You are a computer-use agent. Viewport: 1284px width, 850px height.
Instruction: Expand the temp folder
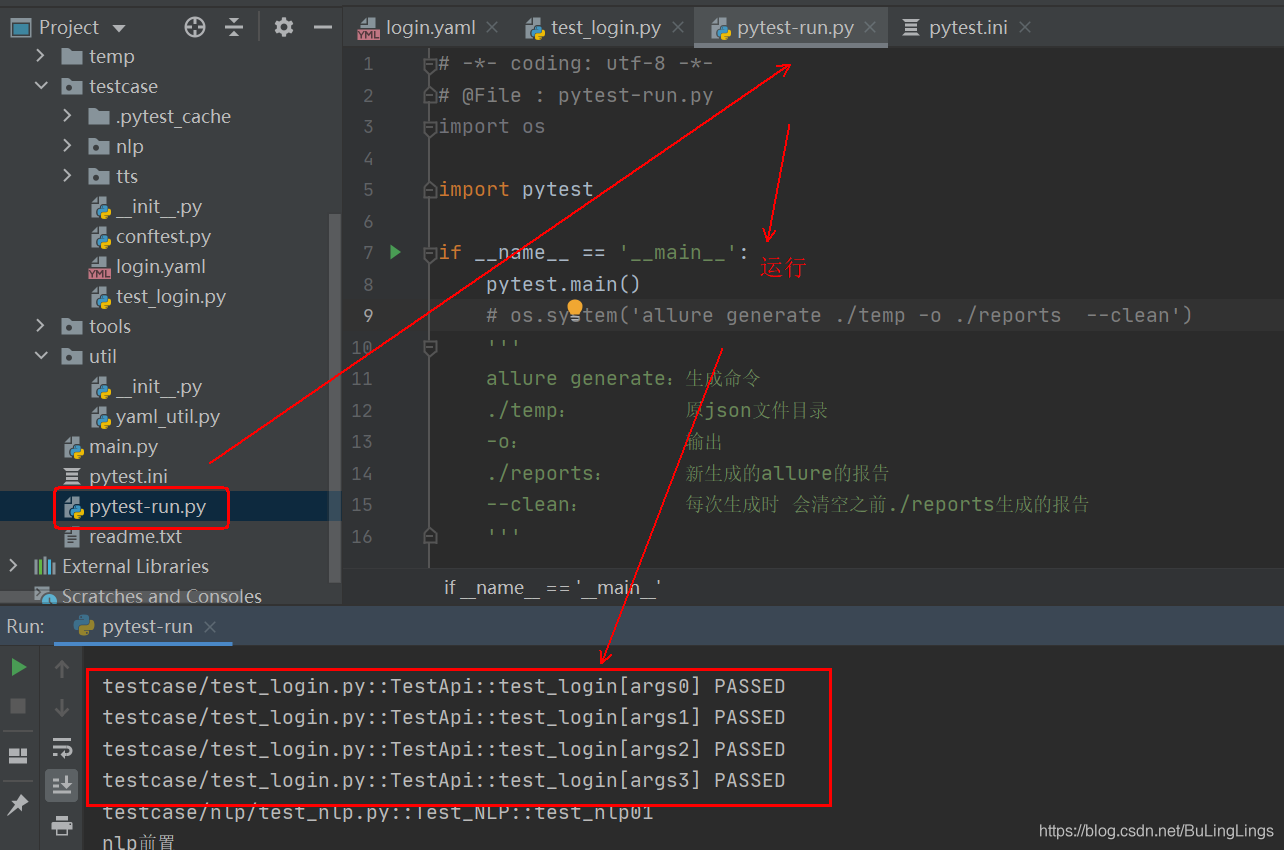(40, 56)
